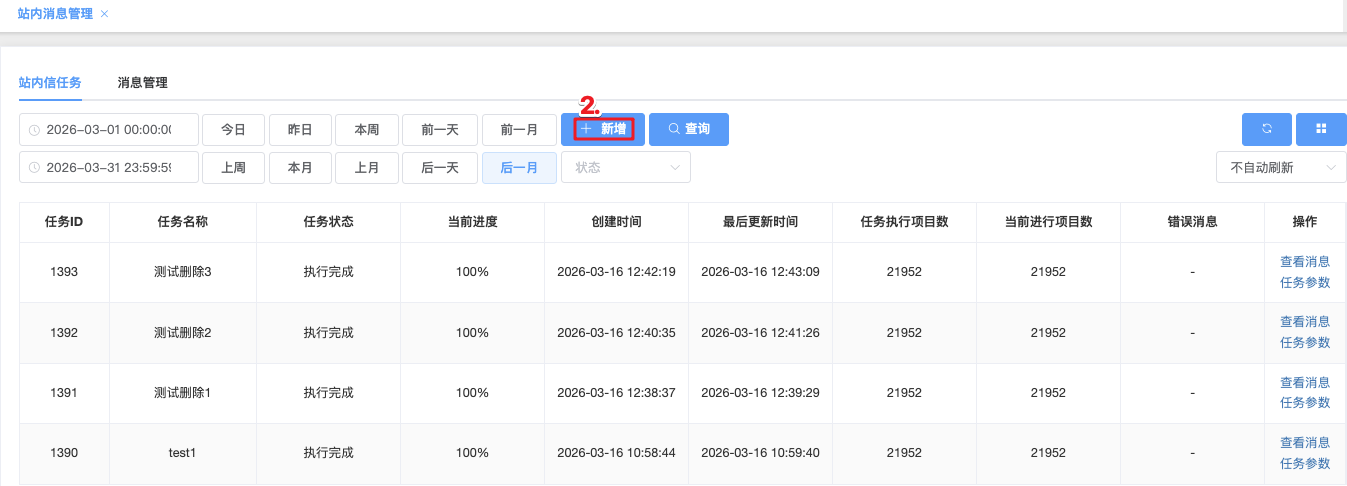1347x486 pixels.
Task: Click the start date input 2026-03-01
Action: [108, 130]
